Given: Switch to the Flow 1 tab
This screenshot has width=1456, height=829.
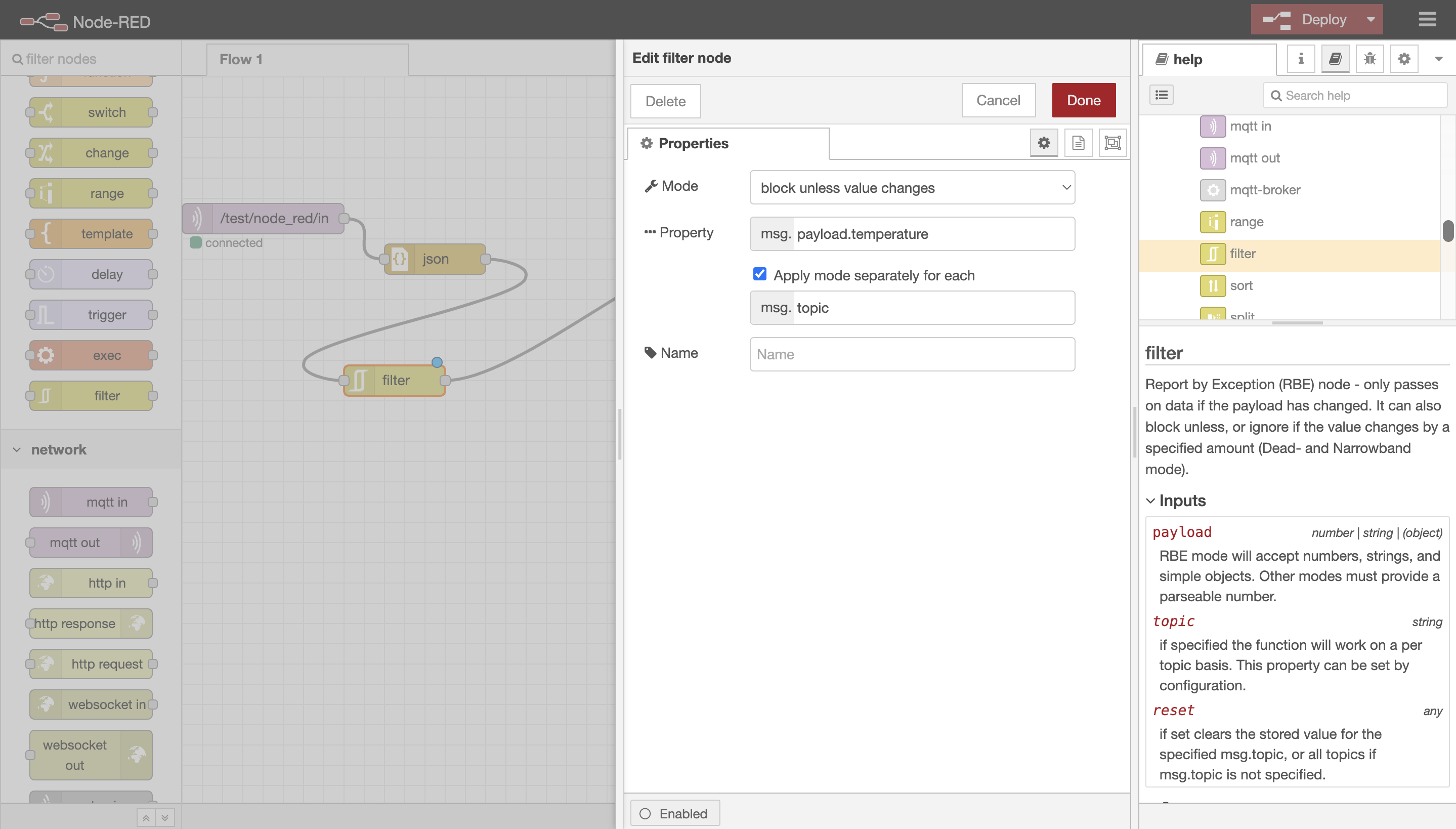Looking at the screenshot, I should pyautogui.click(x=241, y=59).
